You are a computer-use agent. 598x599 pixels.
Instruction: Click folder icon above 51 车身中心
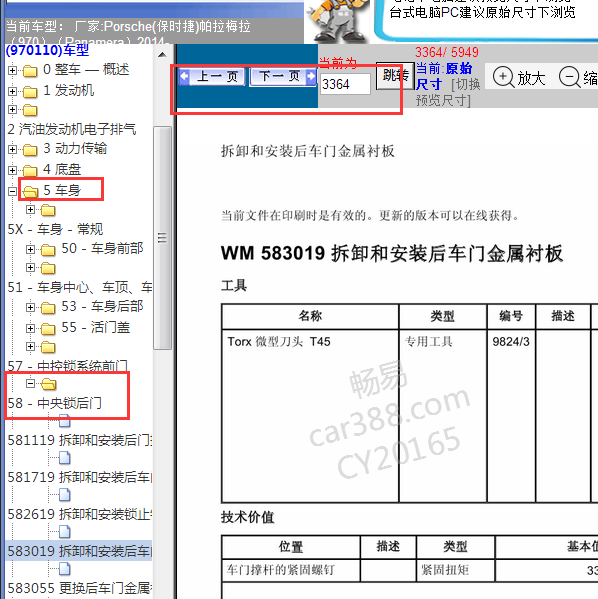click(48, 268)
